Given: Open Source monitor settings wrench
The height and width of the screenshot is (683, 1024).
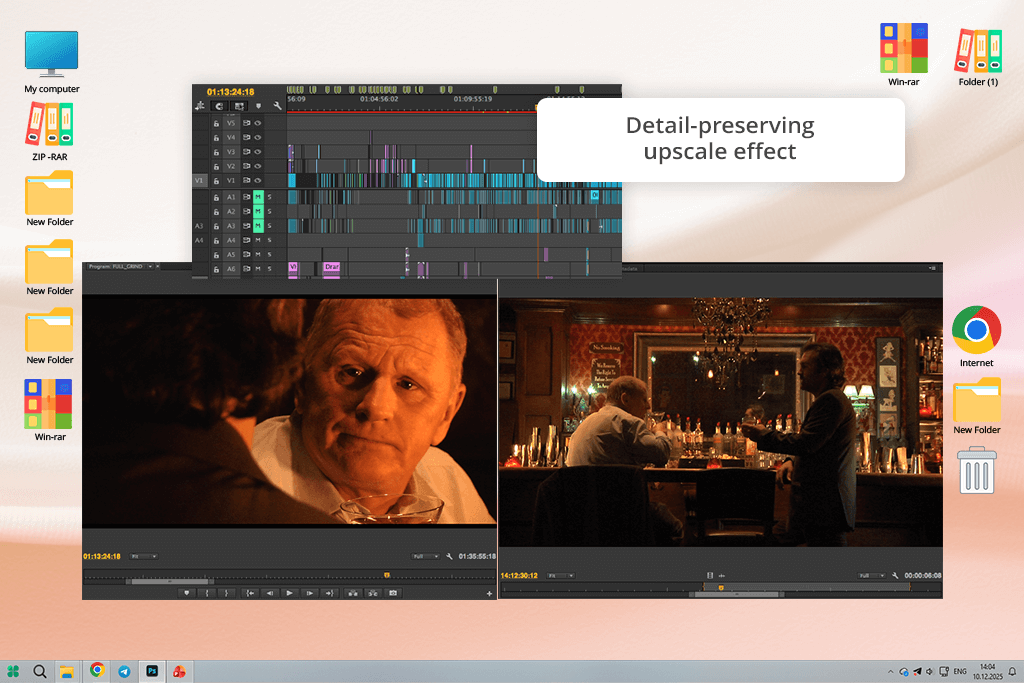Looking at the screenshot, I should coord(895,575).
